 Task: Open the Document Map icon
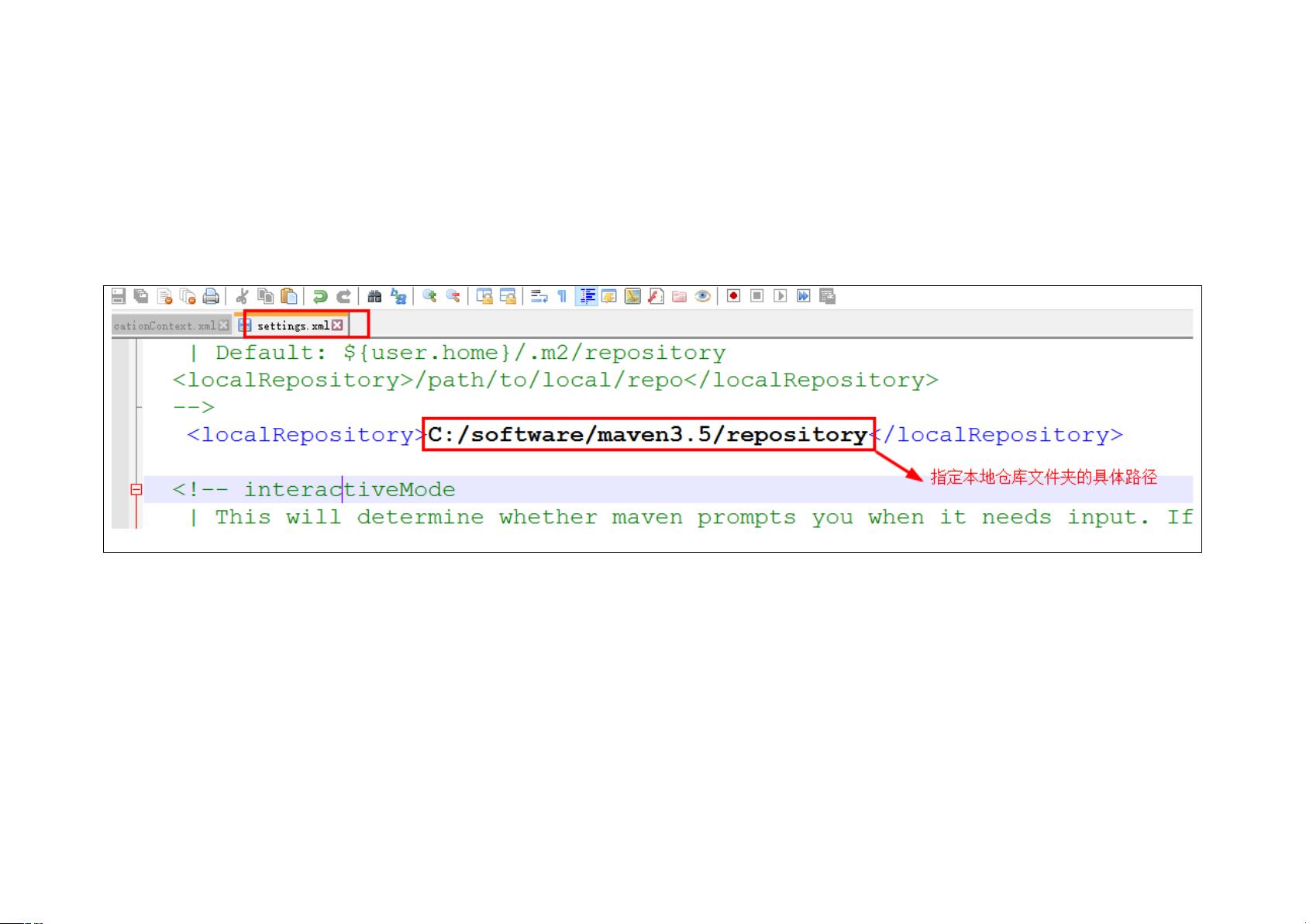632,296
